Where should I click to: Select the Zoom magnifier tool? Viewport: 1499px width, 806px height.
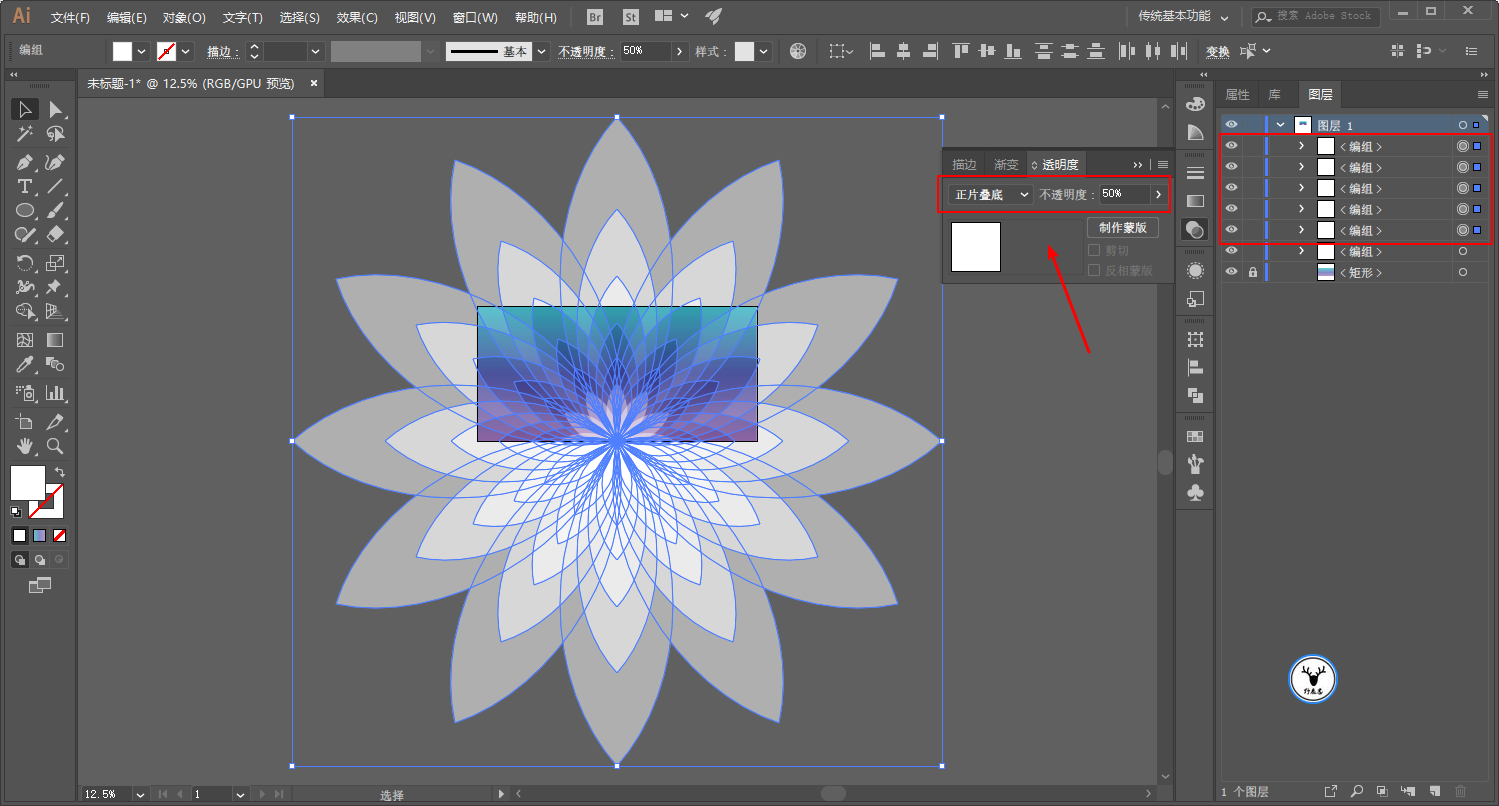[55, 446]
